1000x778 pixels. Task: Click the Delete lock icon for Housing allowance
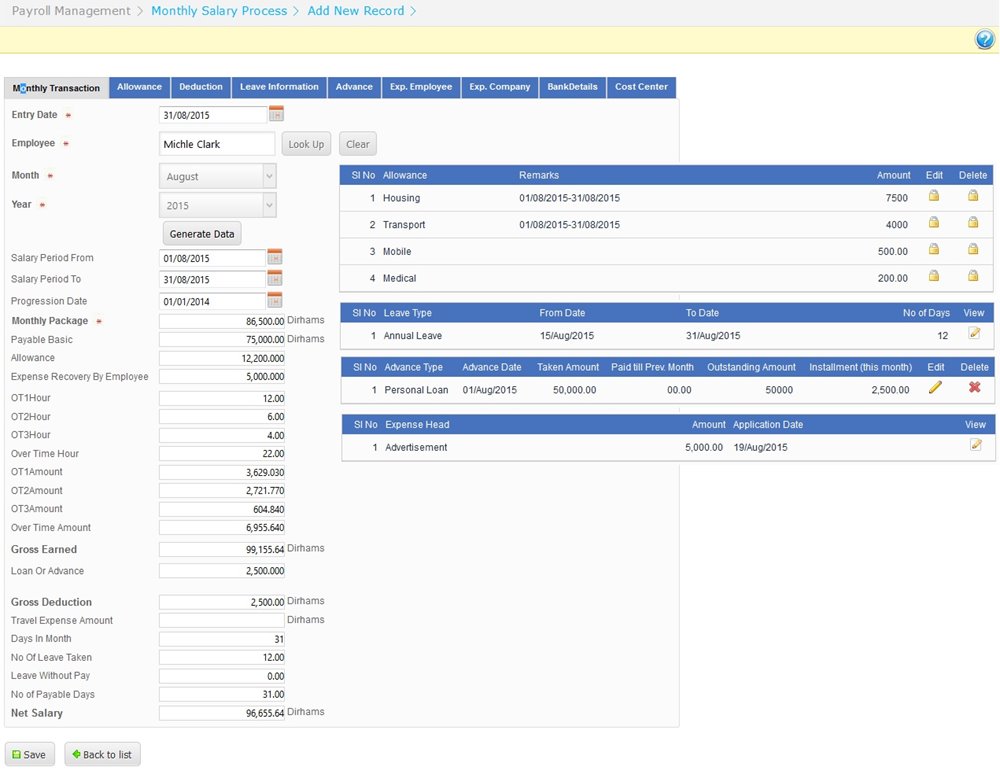973,196
